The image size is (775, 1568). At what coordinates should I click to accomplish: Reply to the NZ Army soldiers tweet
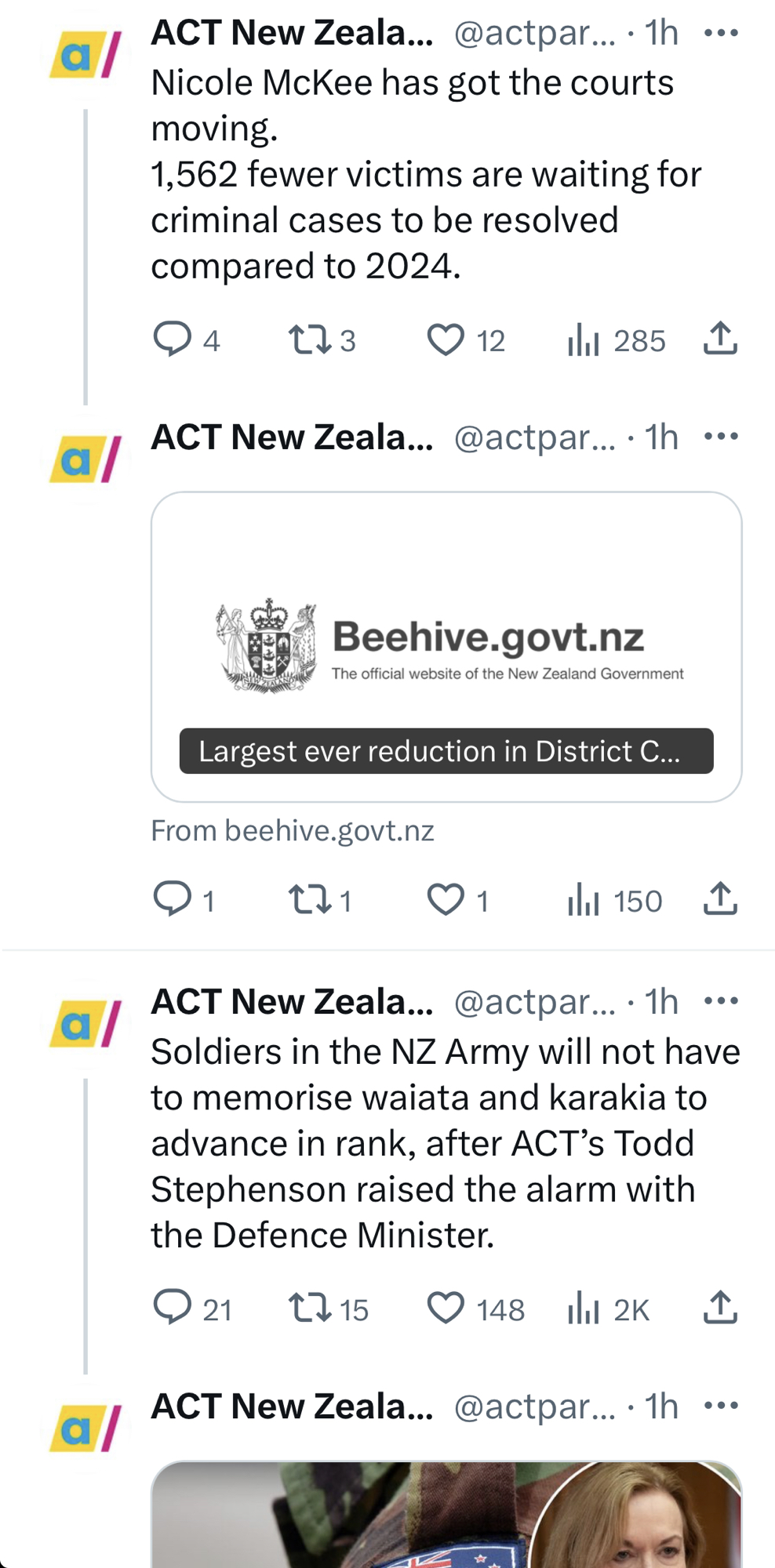point(173,1308)
